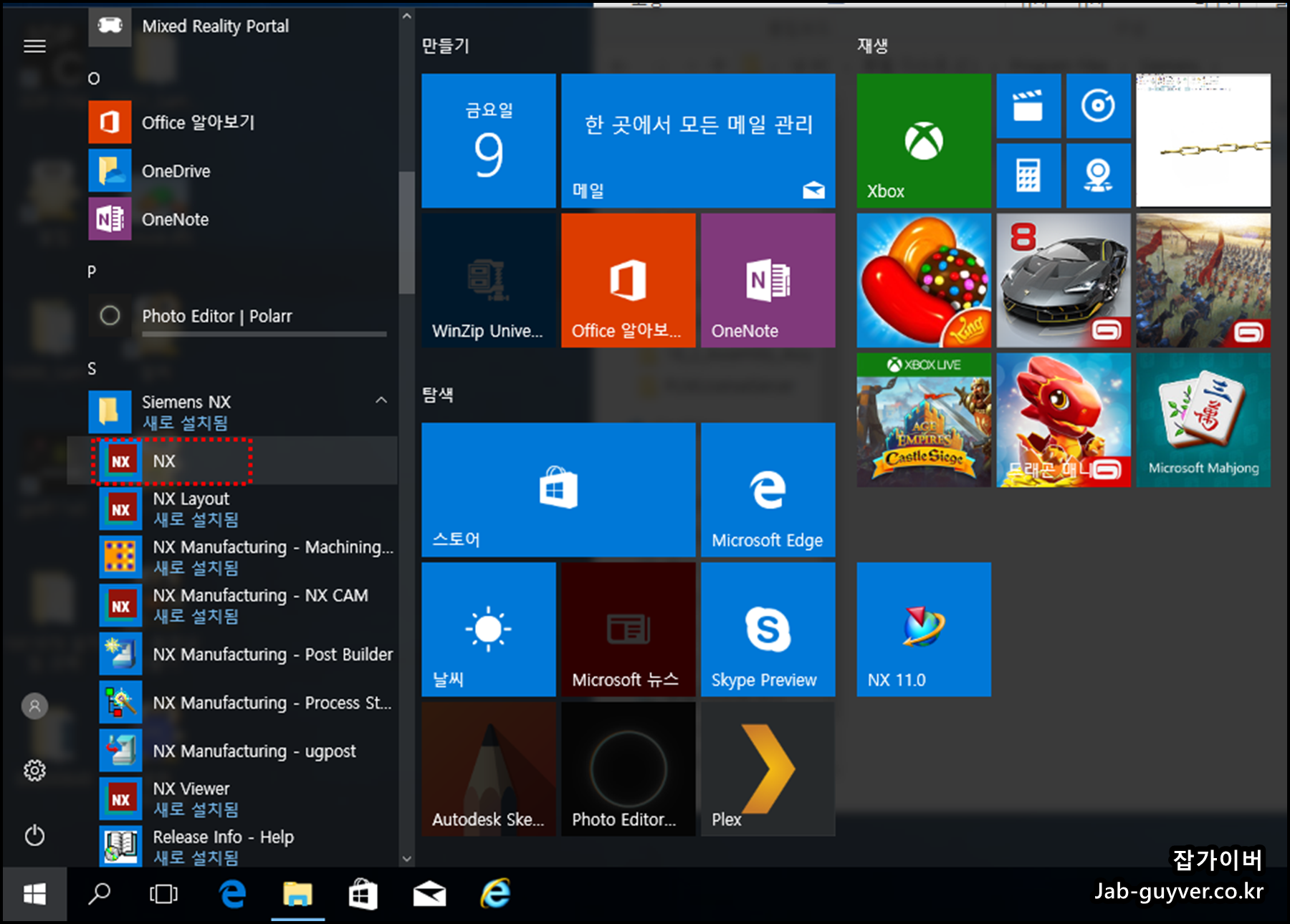Open the Autodesk SketchBook tile

tap(489, 769)
